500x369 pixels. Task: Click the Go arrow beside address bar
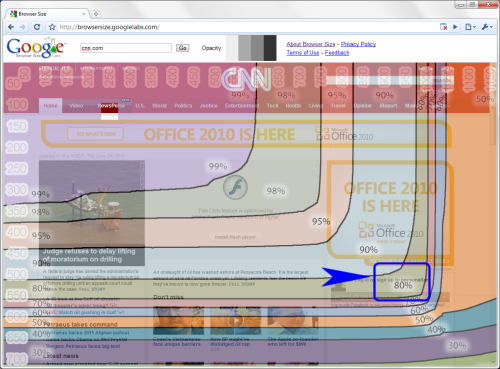(455, 27)
